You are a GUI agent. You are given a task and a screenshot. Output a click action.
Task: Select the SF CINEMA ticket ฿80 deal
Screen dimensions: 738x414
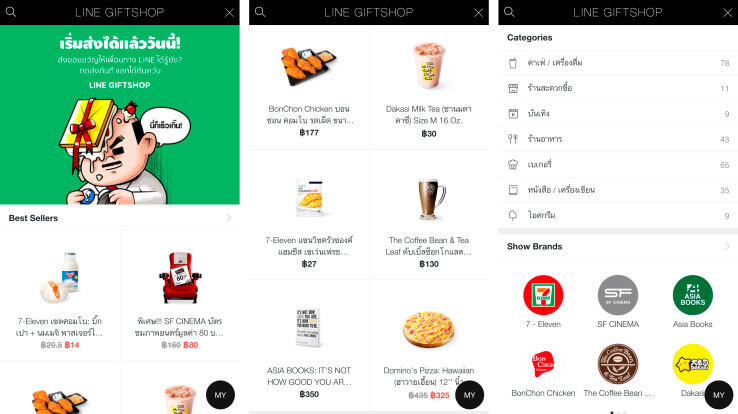click(180, 296)
